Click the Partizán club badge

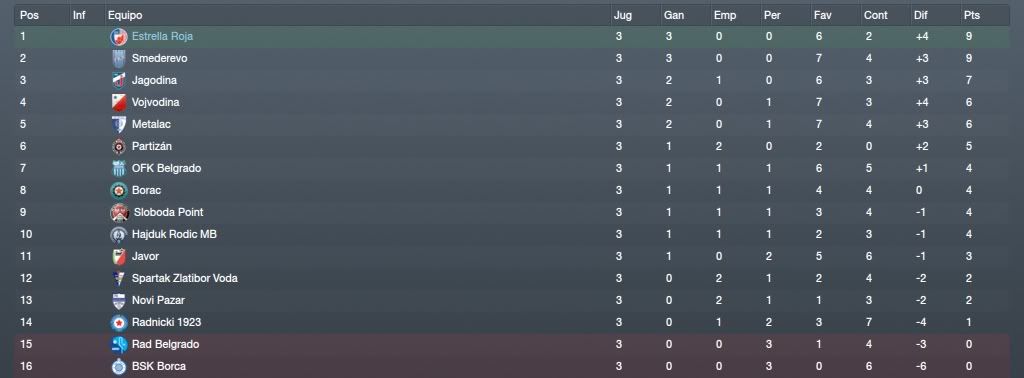pos(118,146)
